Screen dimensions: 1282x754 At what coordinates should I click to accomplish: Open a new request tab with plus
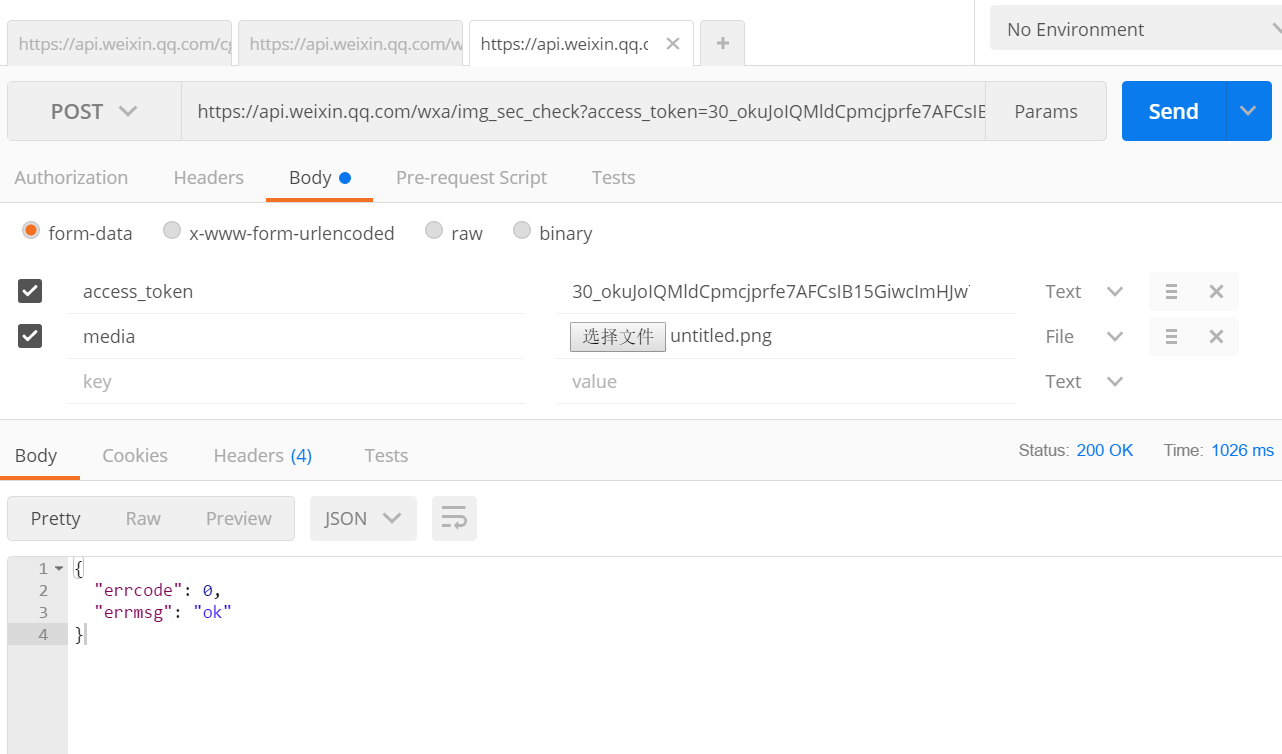tap(722, 43)
